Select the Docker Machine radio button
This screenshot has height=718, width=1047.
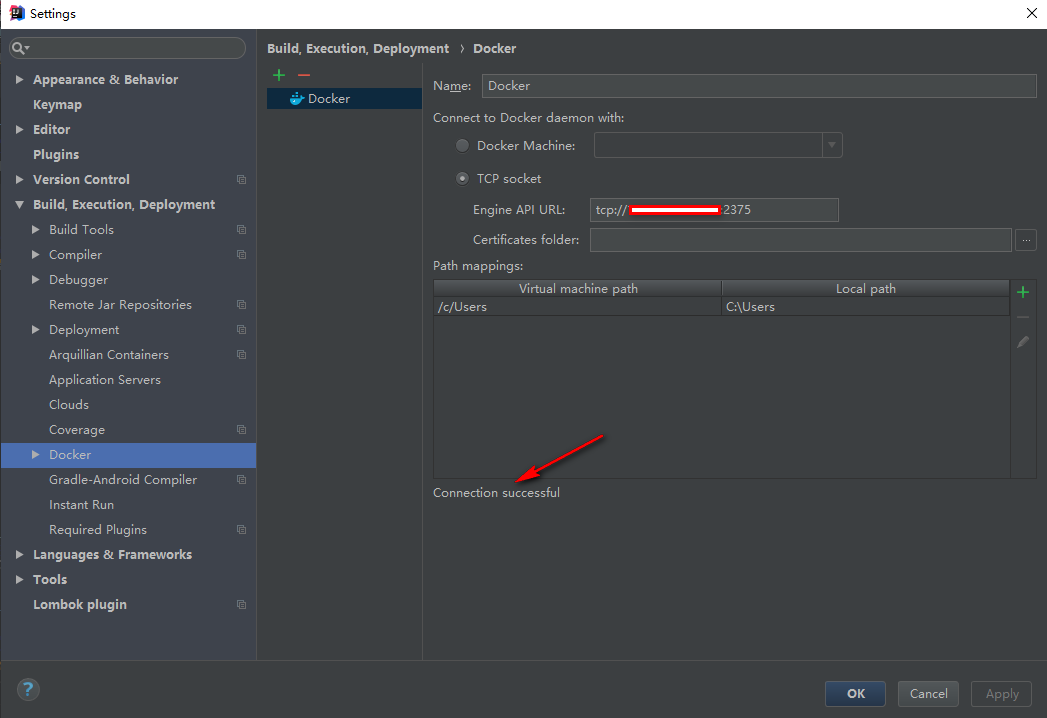tap(462, 146)
